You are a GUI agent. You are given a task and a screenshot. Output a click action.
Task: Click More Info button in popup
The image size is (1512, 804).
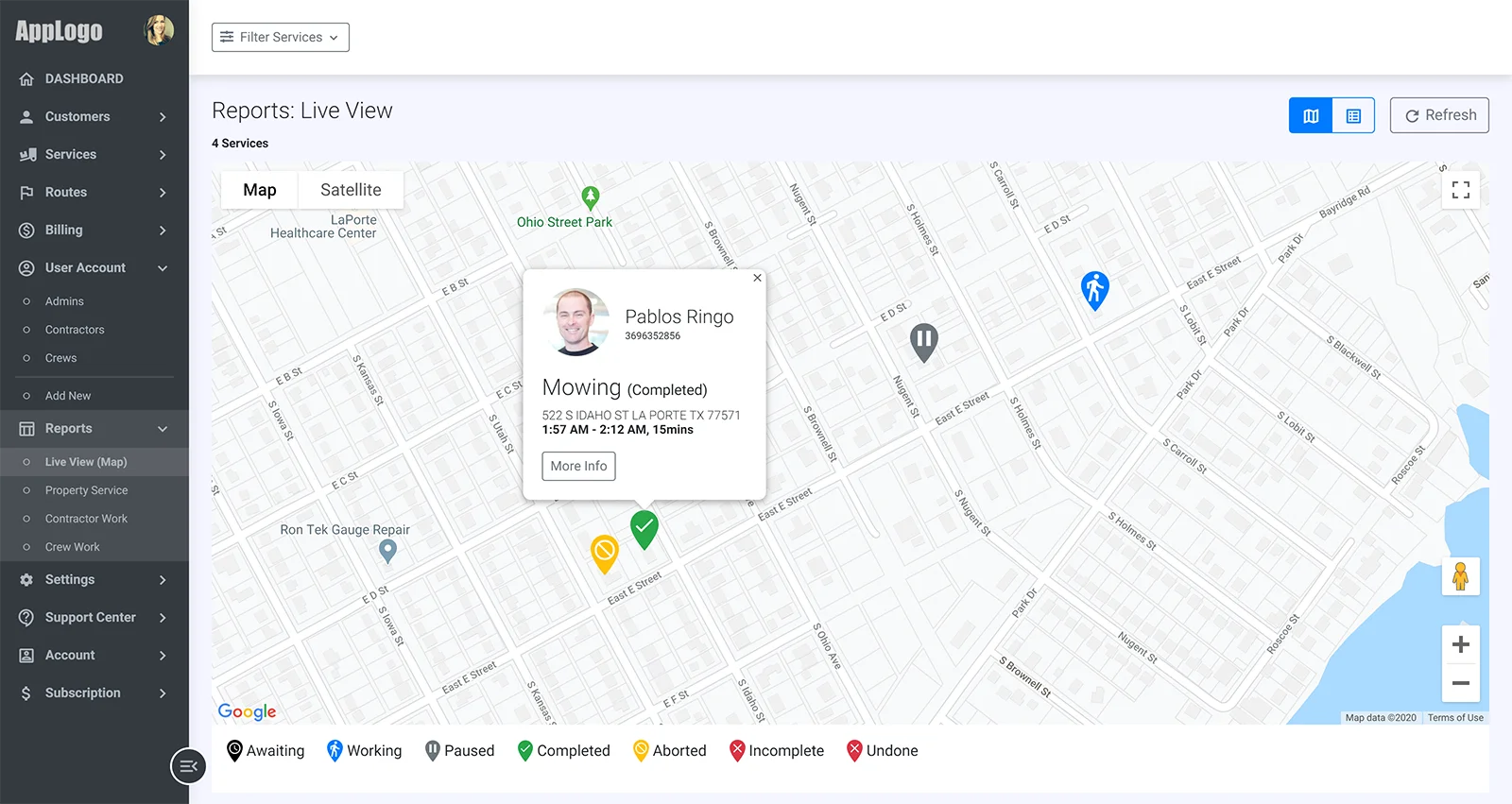pos(578,466)
